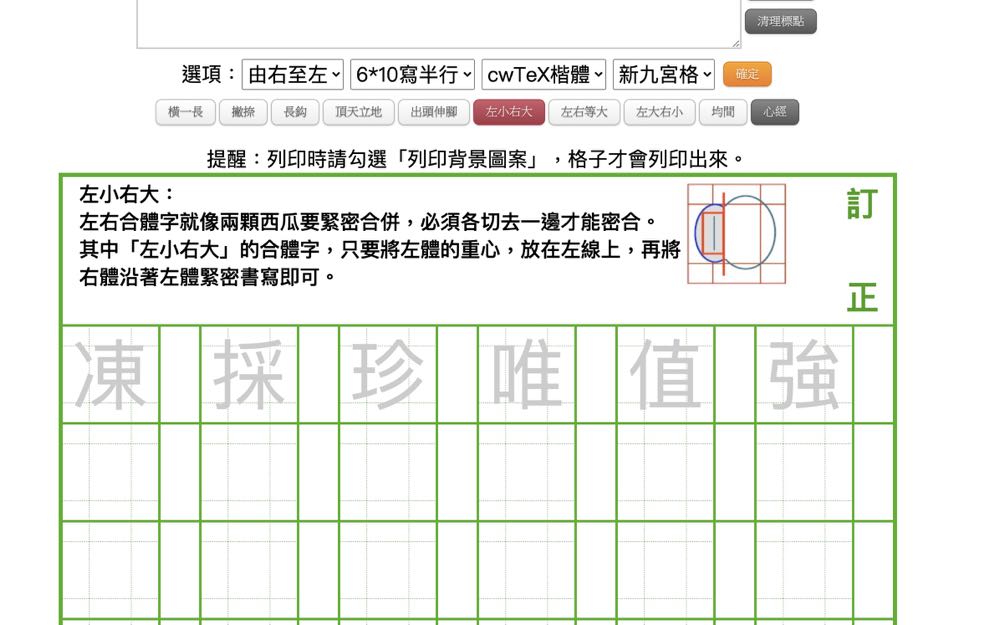Click the dark 心經 button
1000x625 pixels.
tap(775, 112)
